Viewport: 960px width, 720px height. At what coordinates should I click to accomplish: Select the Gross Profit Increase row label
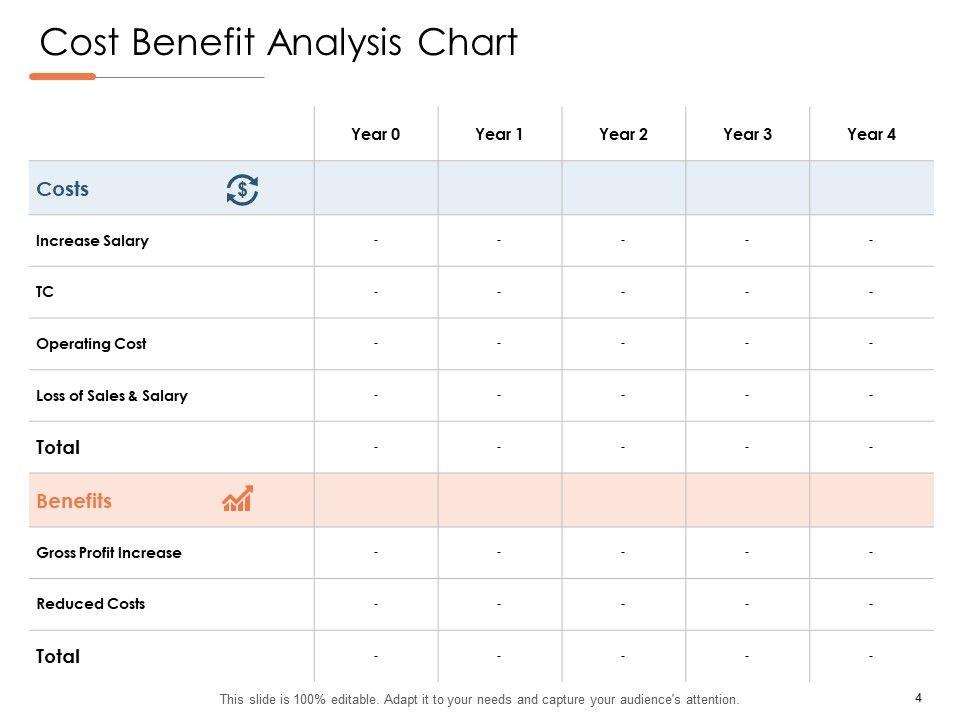tap(109, 553)
